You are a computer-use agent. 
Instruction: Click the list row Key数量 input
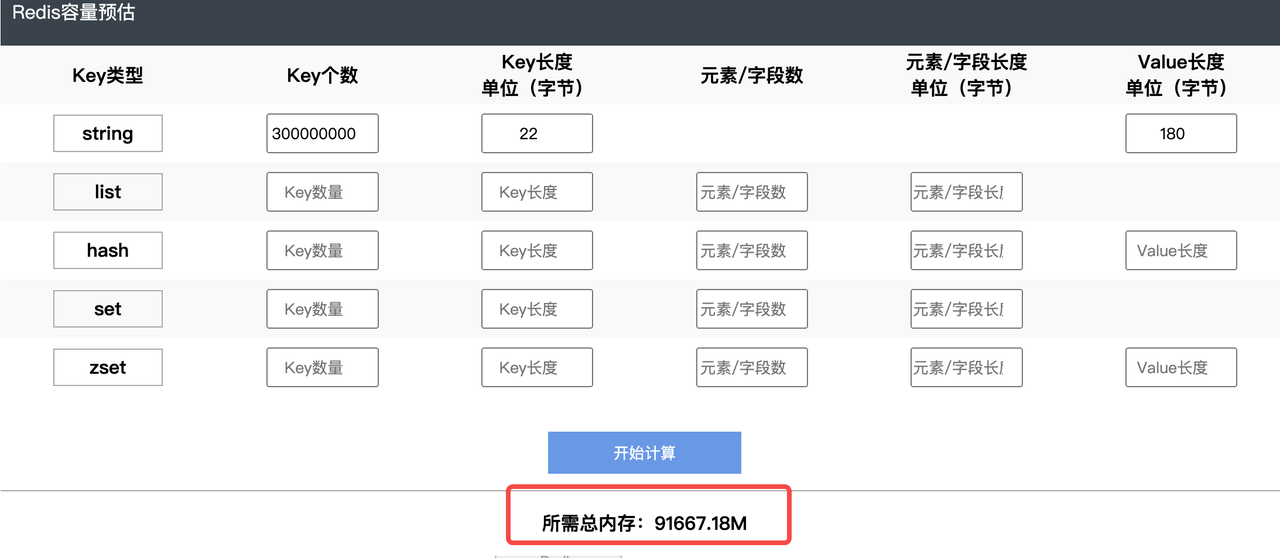coord(322,192)
